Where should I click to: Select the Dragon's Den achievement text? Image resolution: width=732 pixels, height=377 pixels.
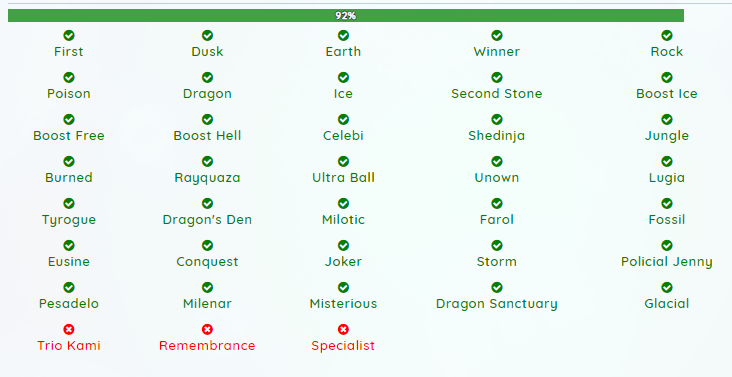pos(207,220)
